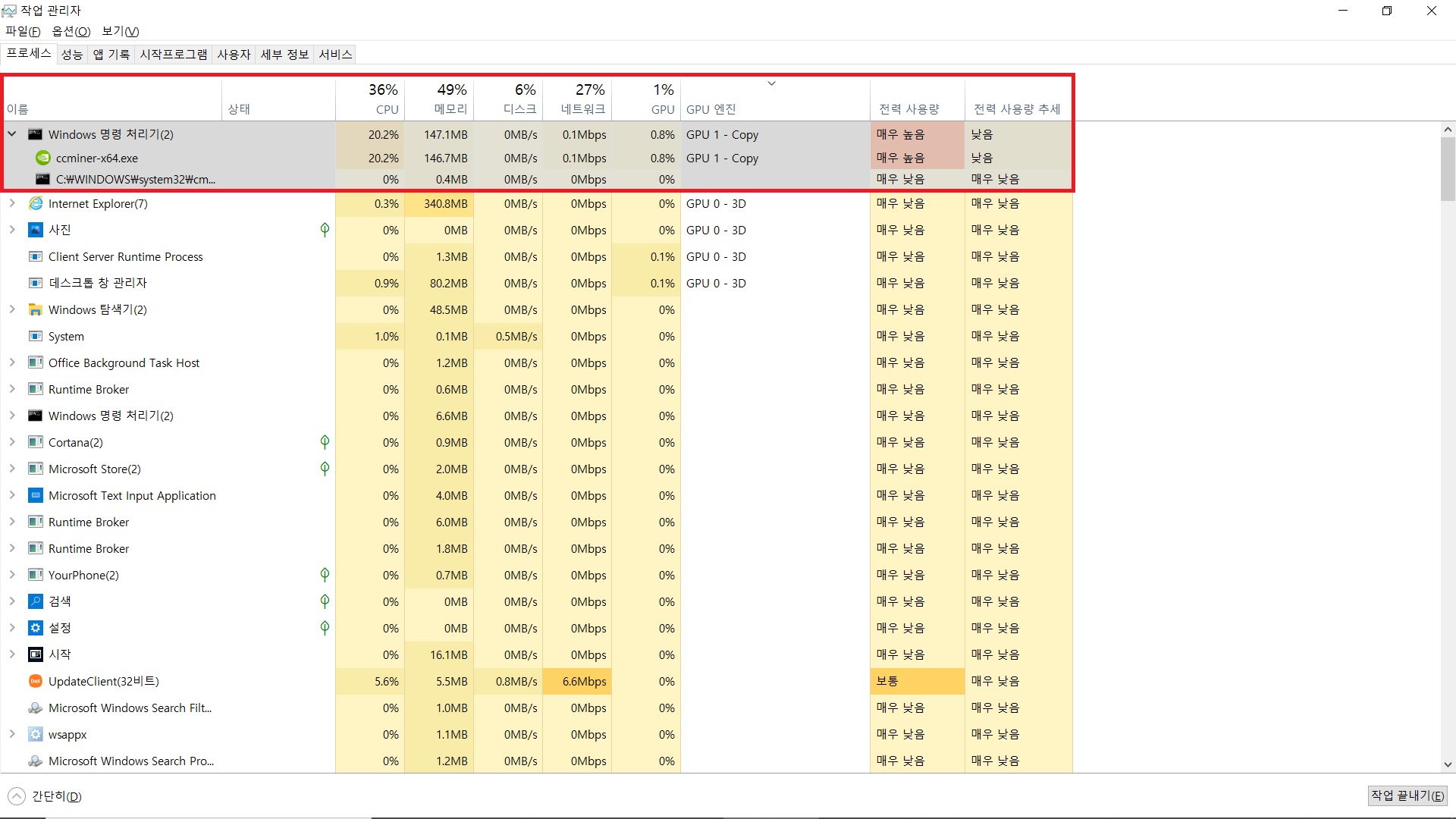Expand the Microsoft Store(2) process group

pyautogui.click(x=12, y=469)
